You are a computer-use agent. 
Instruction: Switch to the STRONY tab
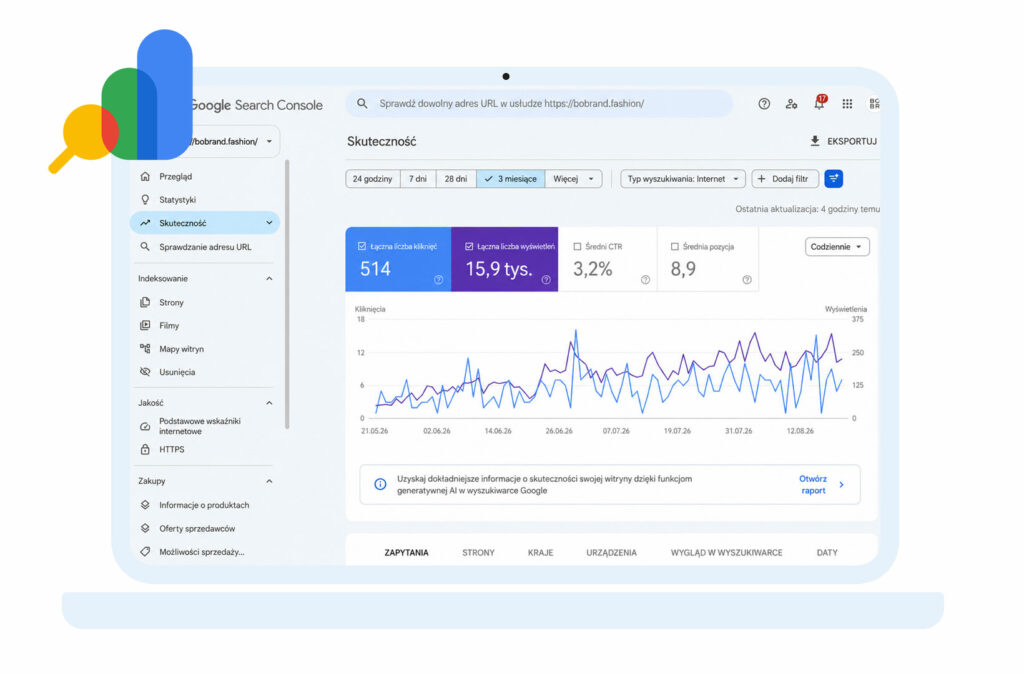point(478,553)
